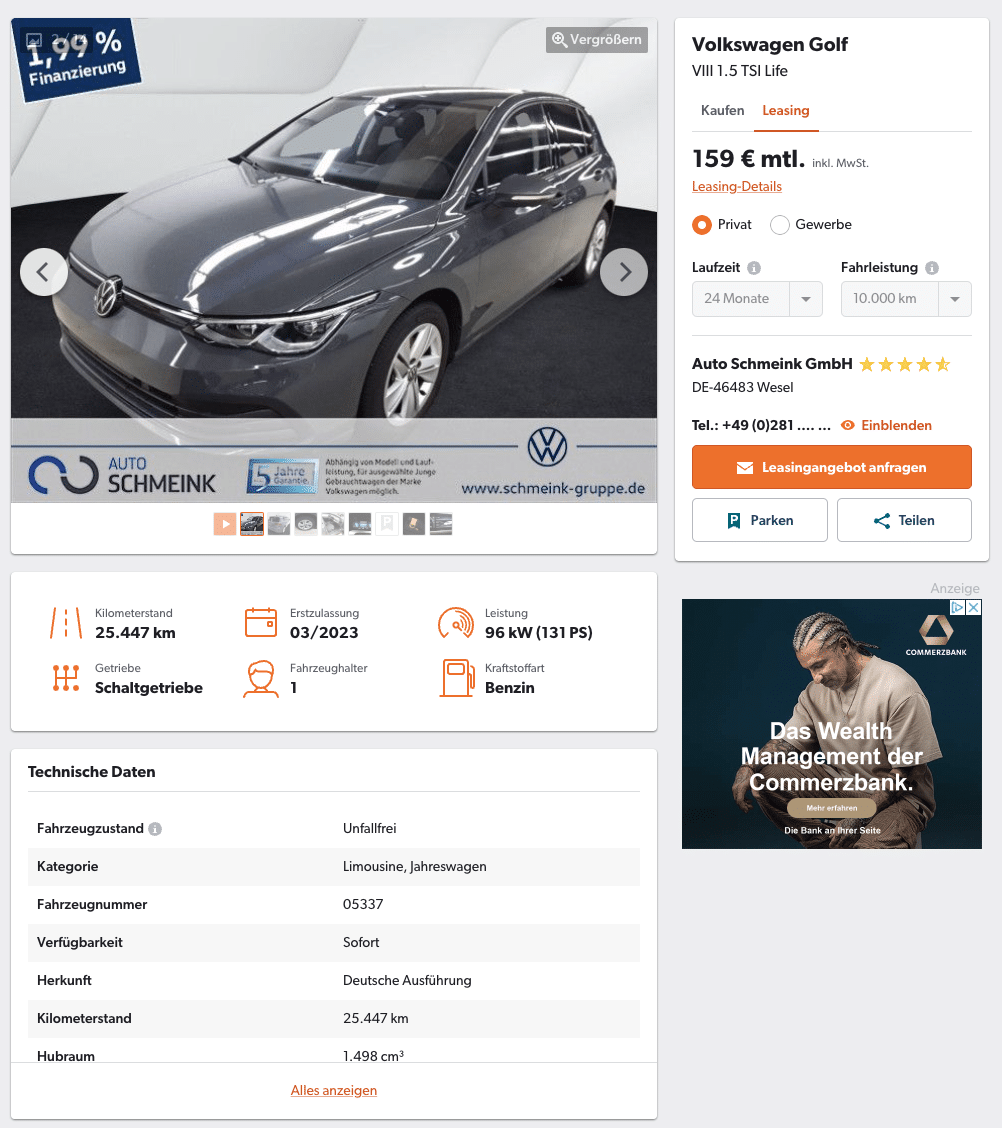Open the Leasing-Details link

click(737, 186)
